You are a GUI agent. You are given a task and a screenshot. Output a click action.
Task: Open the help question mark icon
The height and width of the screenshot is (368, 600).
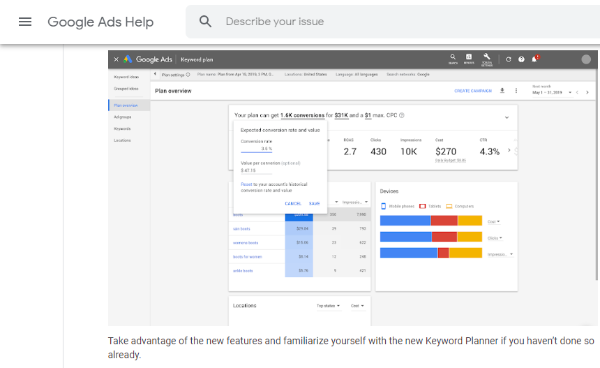point(521,59)
